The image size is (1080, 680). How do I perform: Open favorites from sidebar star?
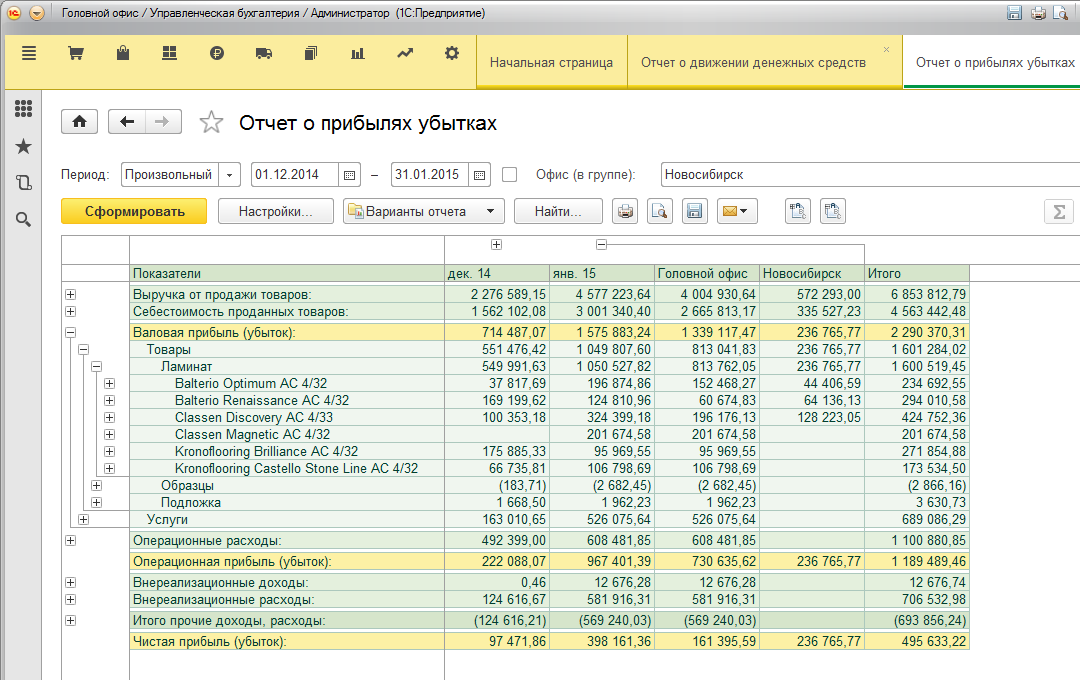click(x=23, y=146)
